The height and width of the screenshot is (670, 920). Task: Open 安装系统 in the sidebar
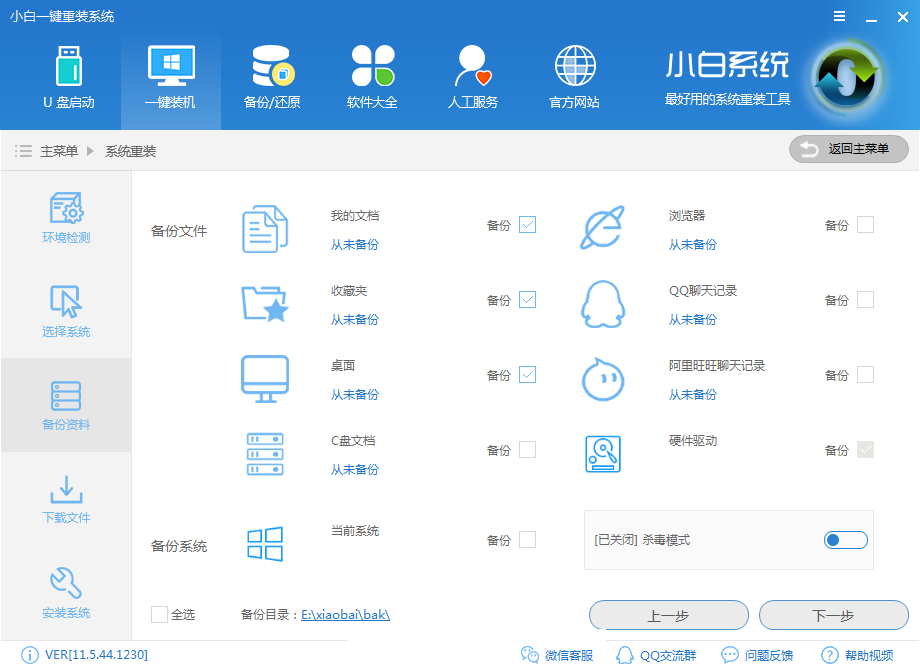[x=66, y=592]
